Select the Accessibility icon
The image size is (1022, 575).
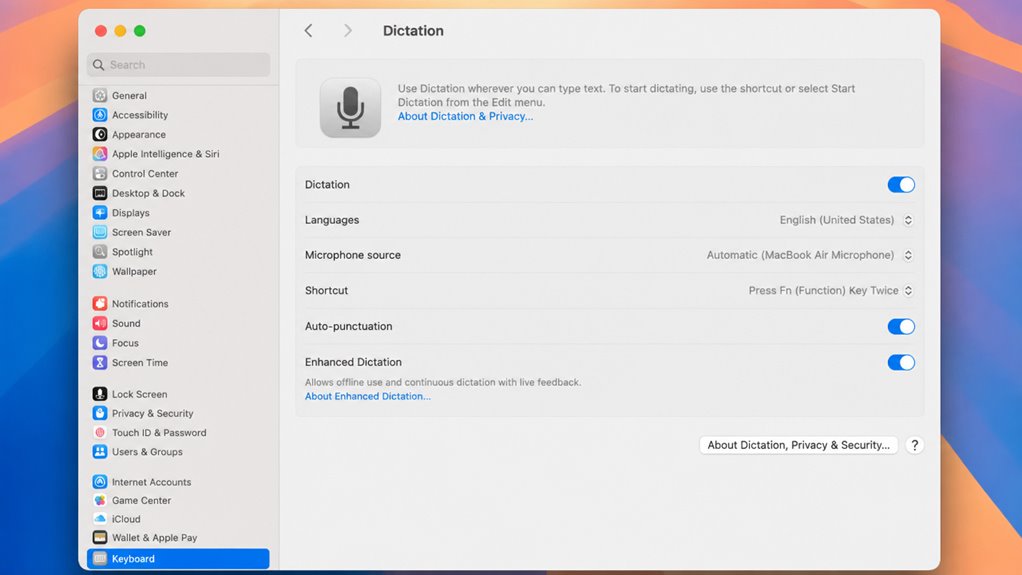(x=100, y=115)
